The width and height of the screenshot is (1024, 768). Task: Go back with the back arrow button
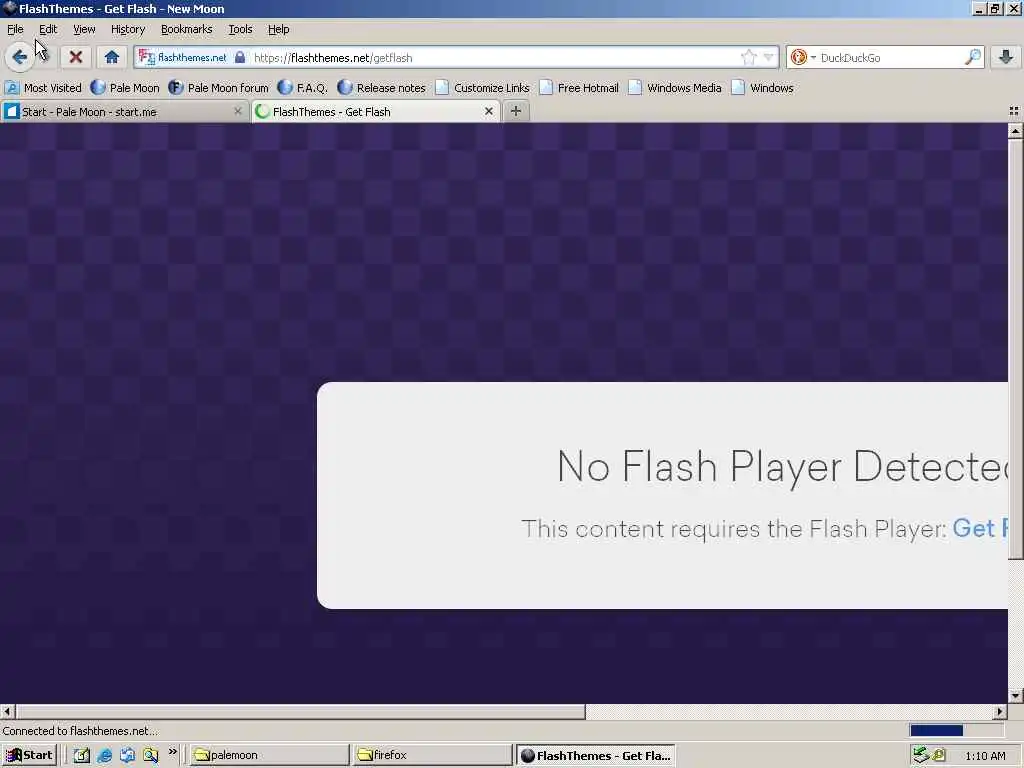[19, 57]
